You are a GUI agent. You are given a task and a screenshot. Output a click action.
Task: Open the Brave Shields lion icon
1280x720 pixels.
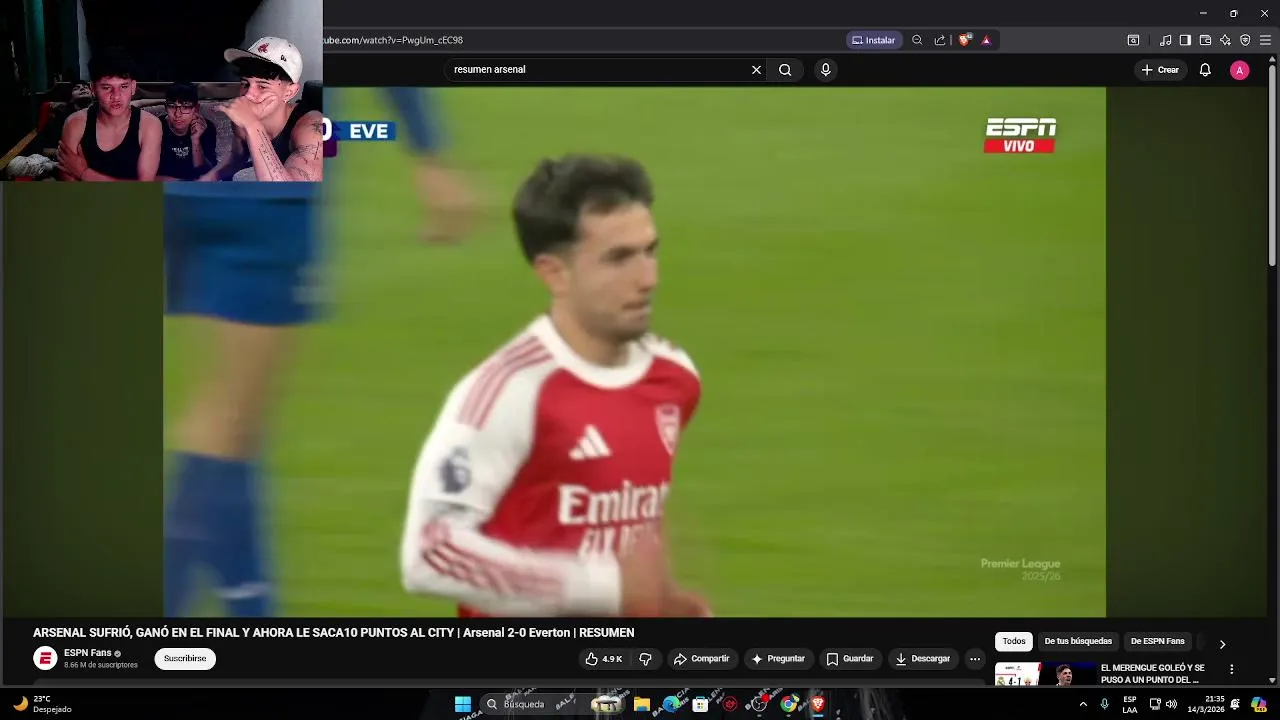point(964,40)
